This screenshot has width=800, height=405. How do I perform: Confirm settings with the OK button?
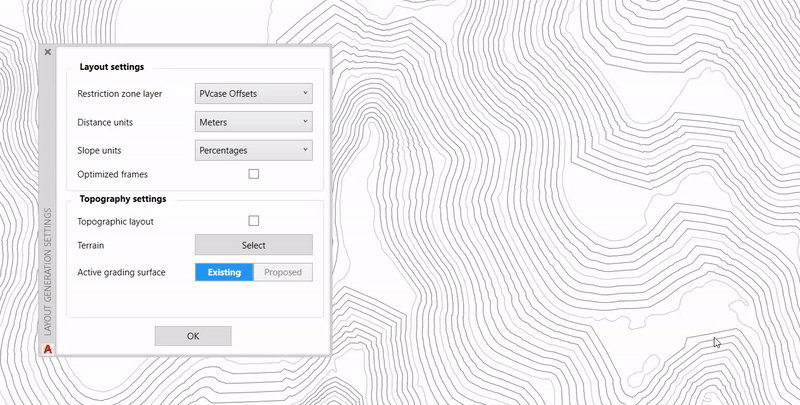(193, 336)
